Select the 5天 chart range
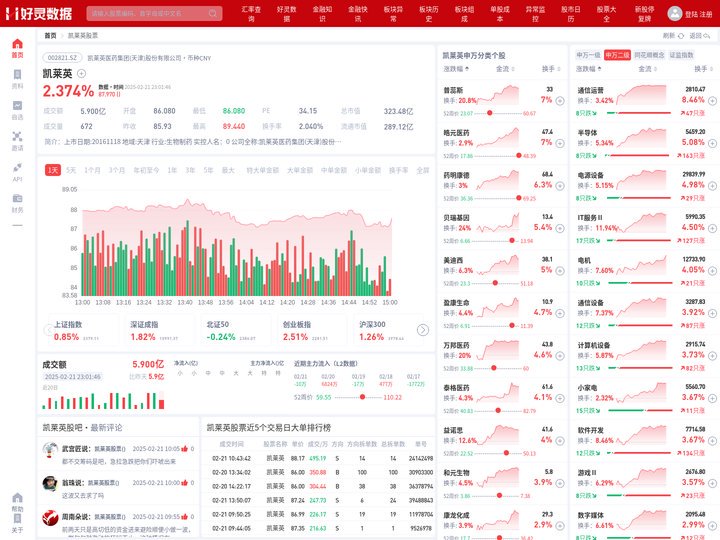Viewport: 720px width, 540px height. [x=71, y=170]
